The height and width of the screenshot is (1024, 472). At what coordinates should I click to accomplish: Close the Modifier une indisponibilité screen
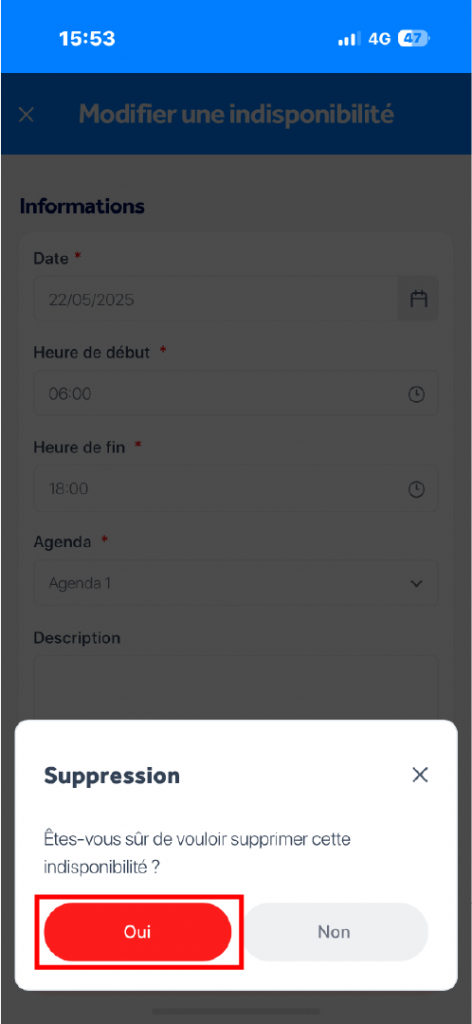(26, 115)
